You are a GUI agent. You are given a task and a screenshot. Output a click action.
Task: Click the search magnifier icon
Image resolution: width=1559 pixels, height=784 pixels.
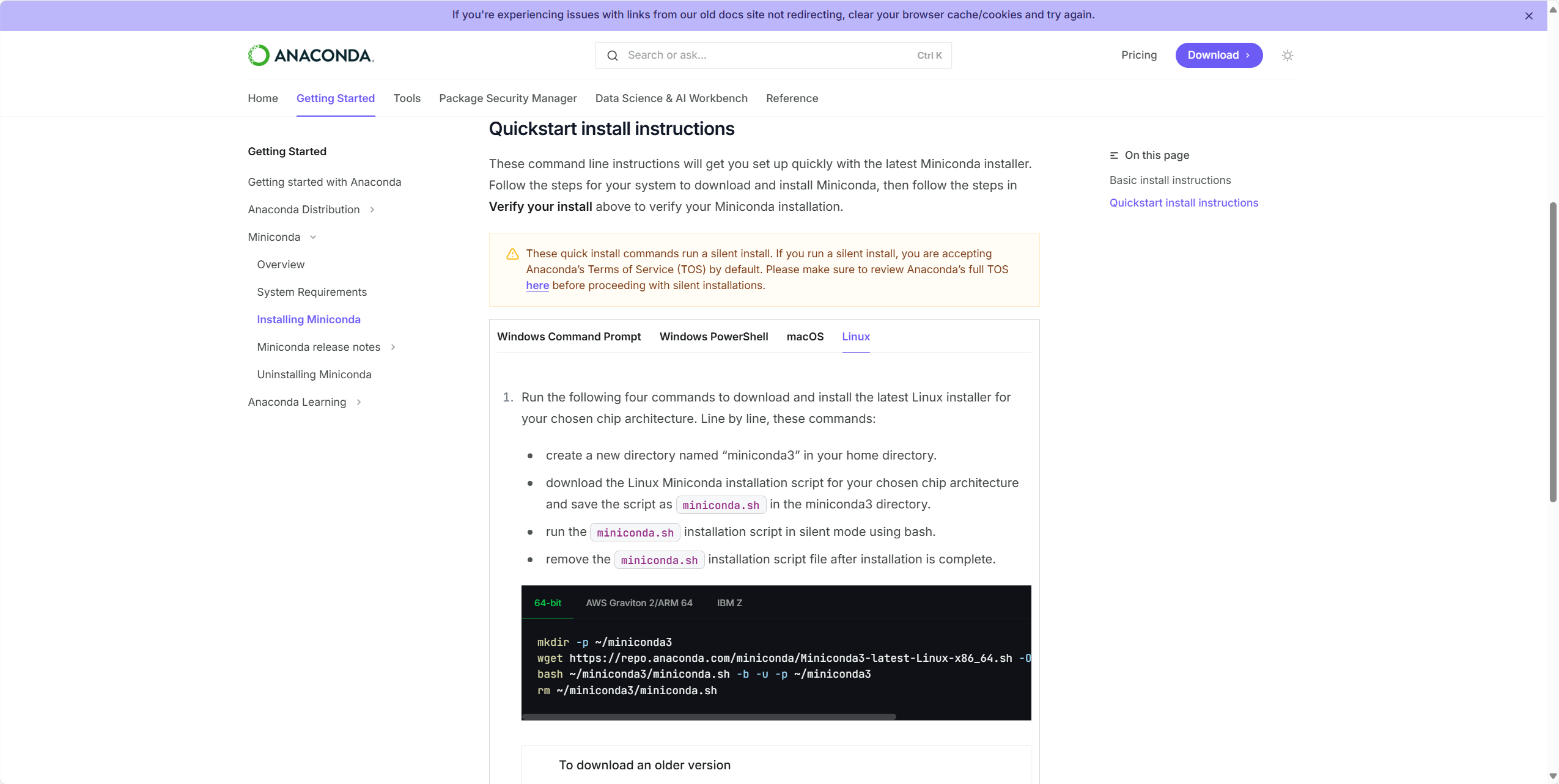pyautogui.click(x=612, y=56)
